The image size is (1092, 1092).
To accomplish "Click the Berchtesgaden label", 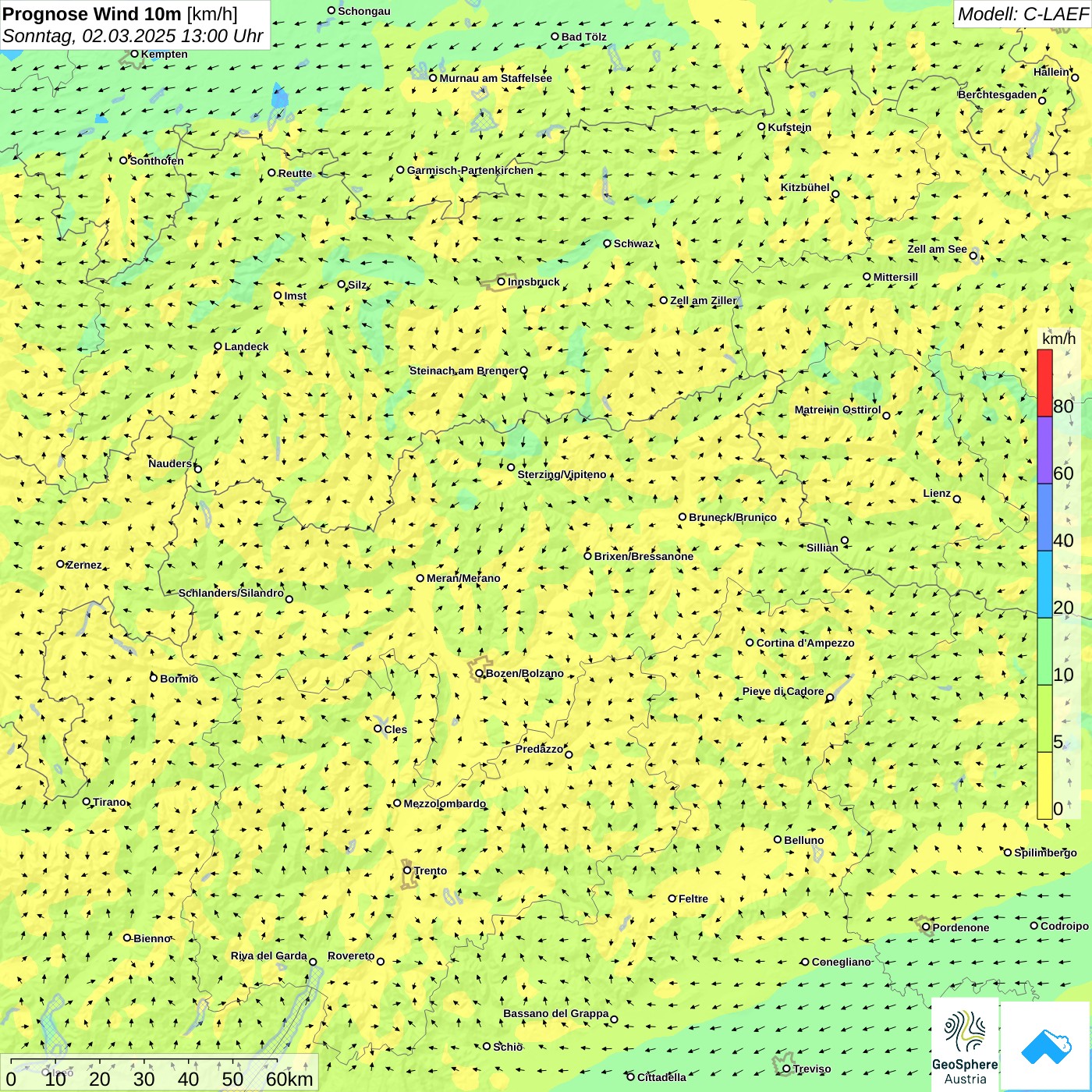I will pos(998,94).
